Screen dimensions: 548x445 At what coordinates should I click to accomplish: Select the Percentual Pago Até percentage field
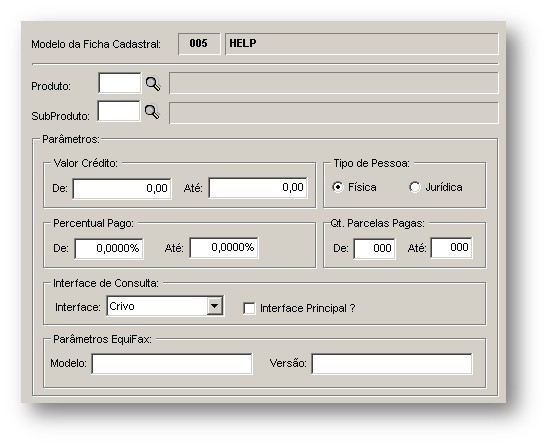click(x=224, y=248)
